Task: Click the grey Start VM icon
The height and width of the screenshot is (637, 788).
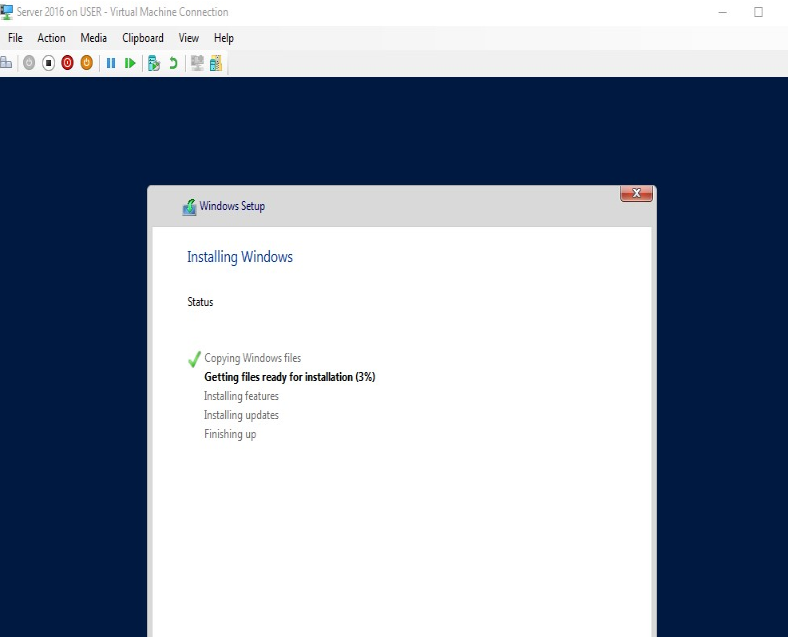Action: (29, 63)
